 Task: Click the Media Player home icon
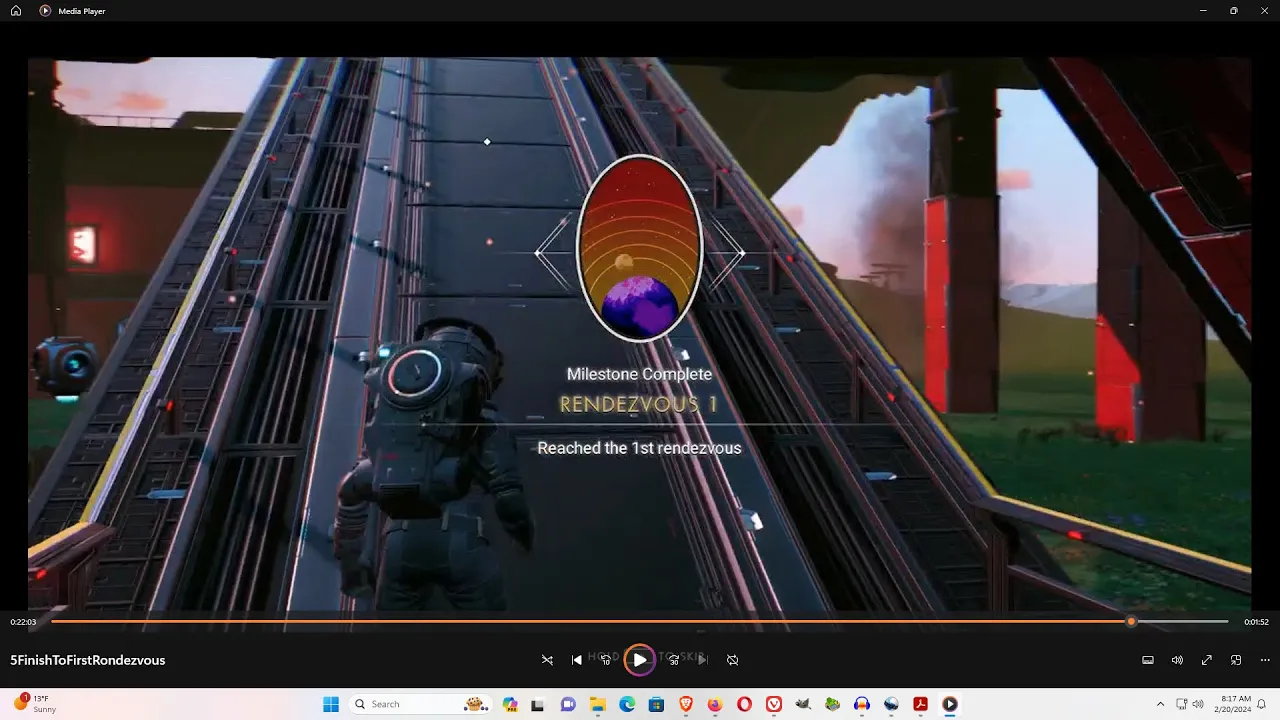tap(16, 11)
